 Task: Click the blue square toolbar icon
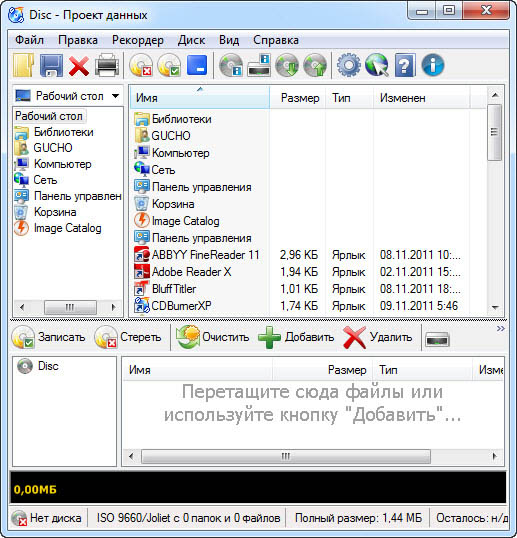tap(197, 65)
